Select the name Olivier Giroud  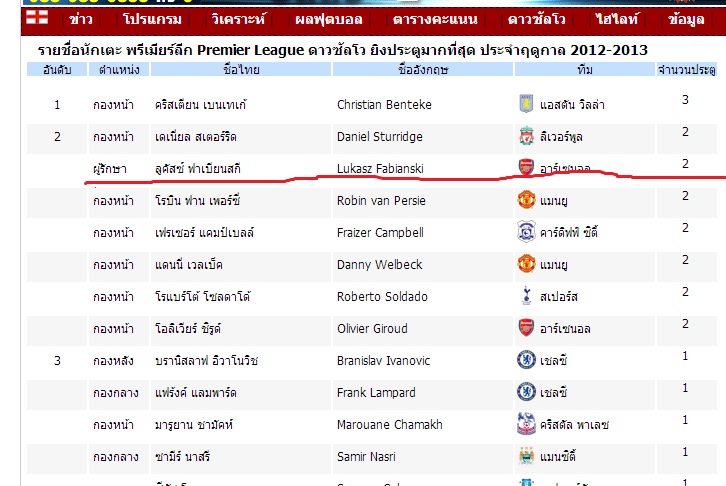[372, 328]
